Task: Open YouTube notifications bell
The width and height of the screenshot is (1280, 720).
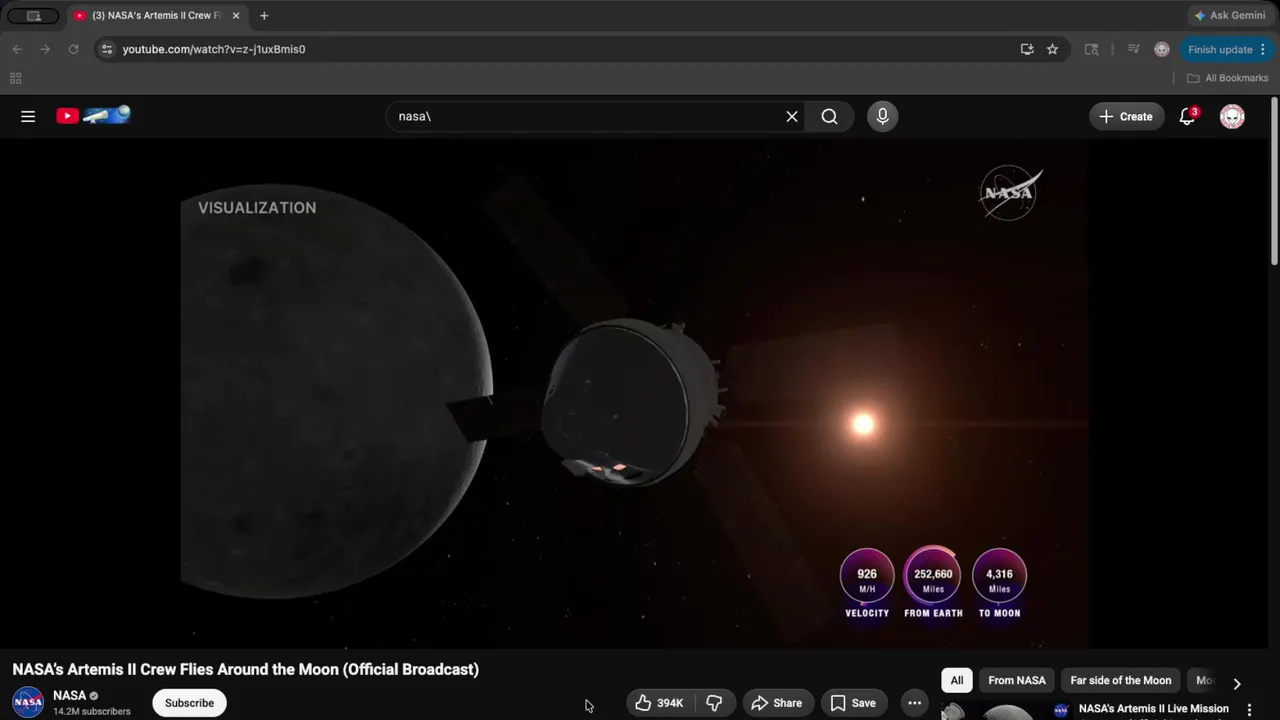Action: (1187, 116)
